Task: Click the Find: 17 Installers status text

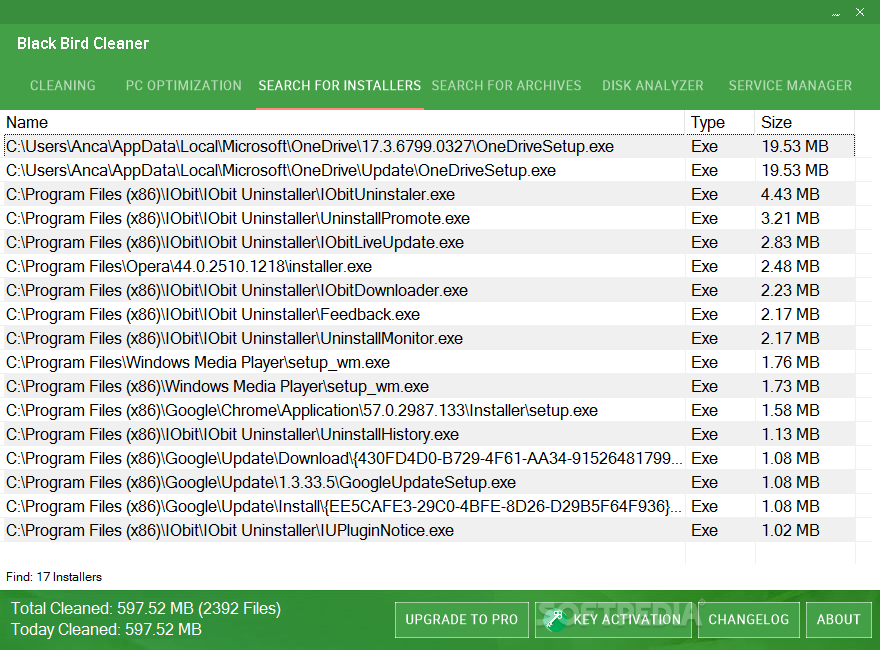Action: [54, 577]
